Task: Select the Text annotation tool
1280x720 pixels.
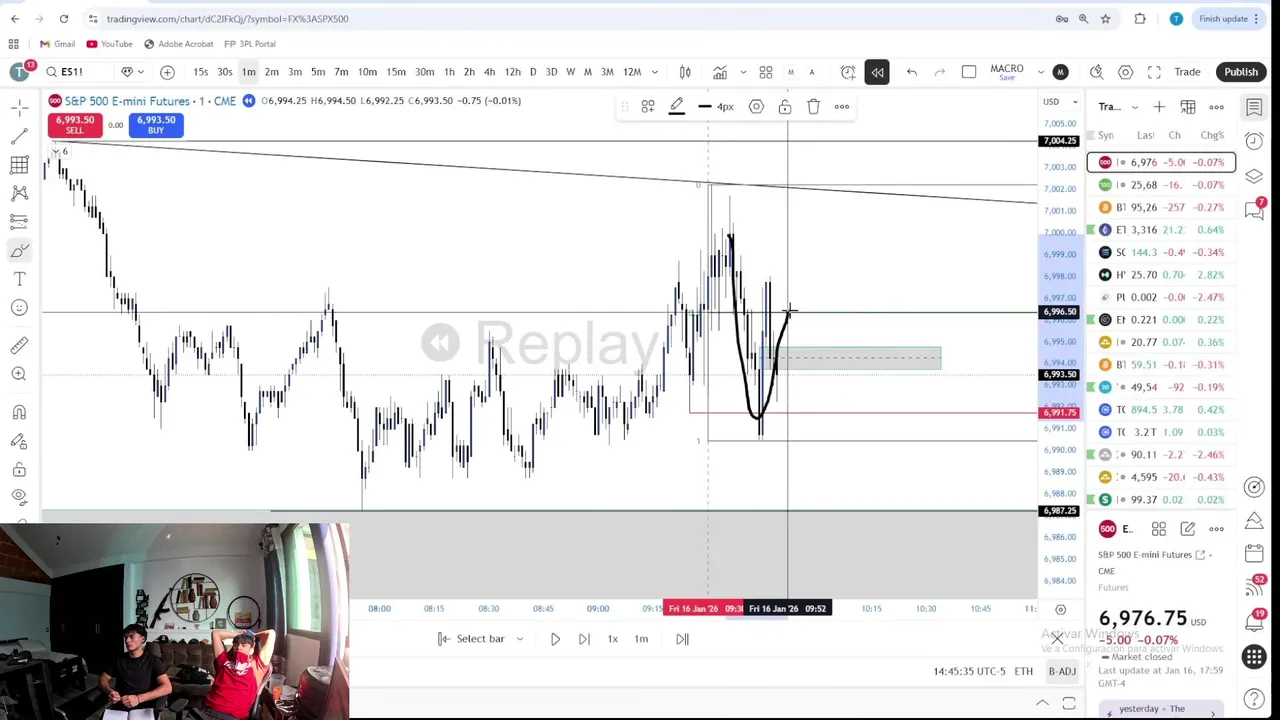Action: point(19,279)
